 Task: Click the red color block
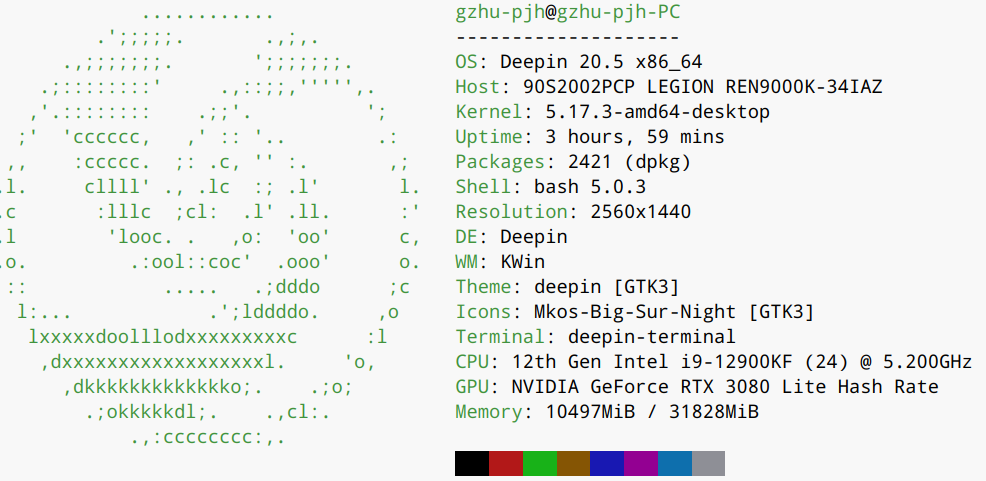[506, 463]
